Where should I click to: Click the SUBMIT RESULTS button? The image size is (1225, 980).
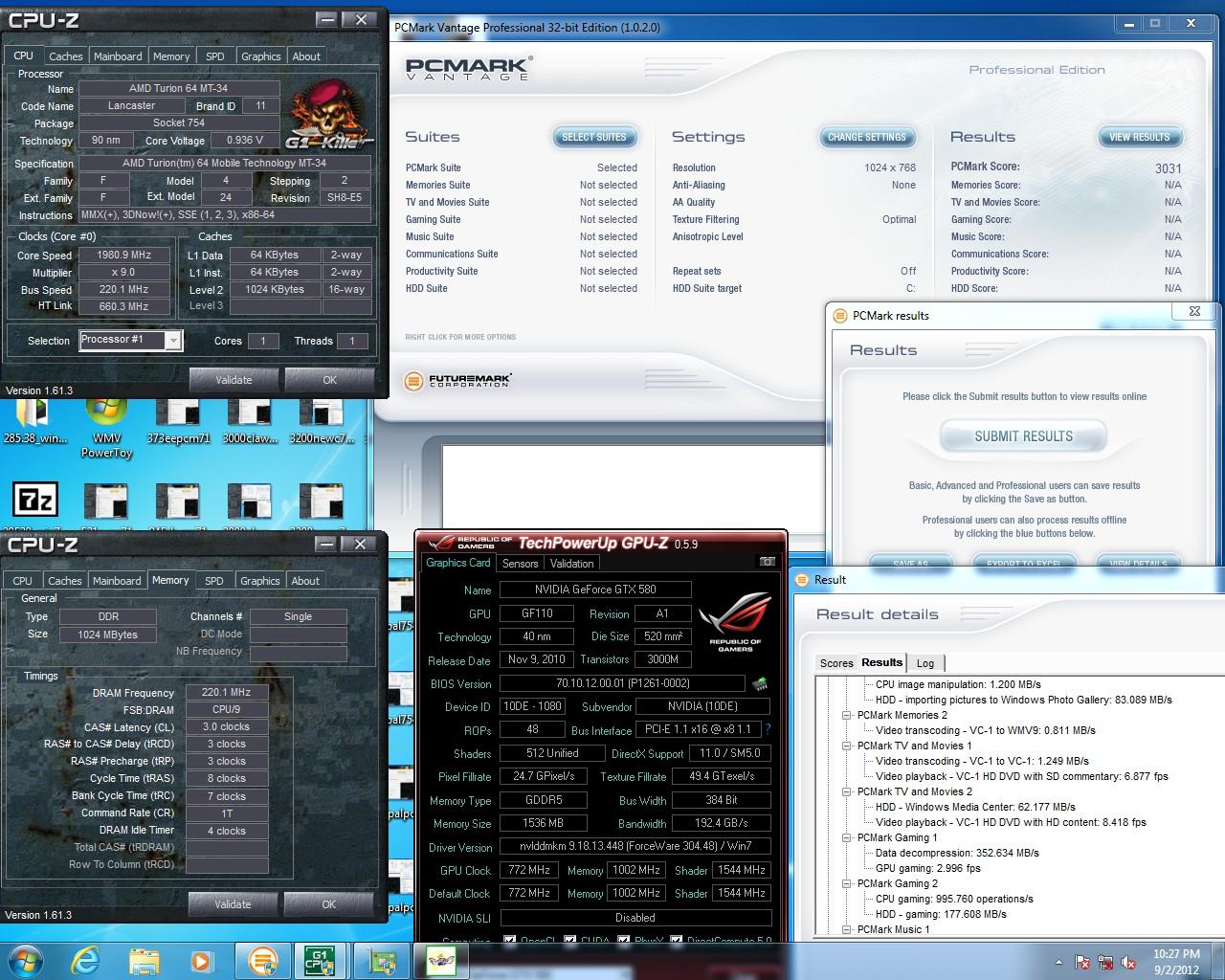click(x=1024, y=436)
